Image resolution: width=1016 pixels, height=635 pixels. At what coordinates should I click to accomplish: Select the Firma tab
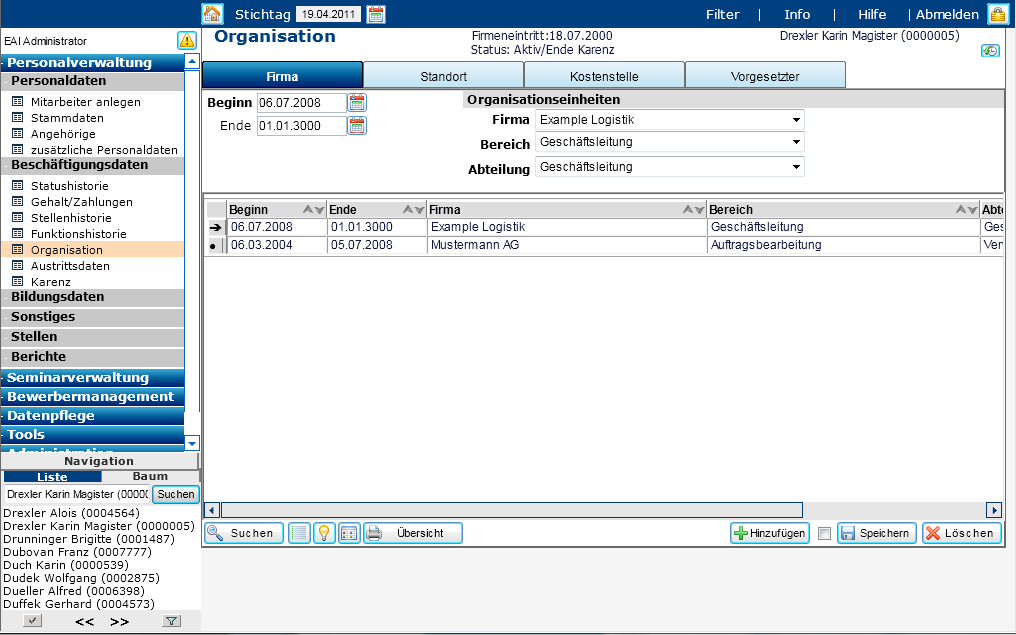tap(283, 76)
